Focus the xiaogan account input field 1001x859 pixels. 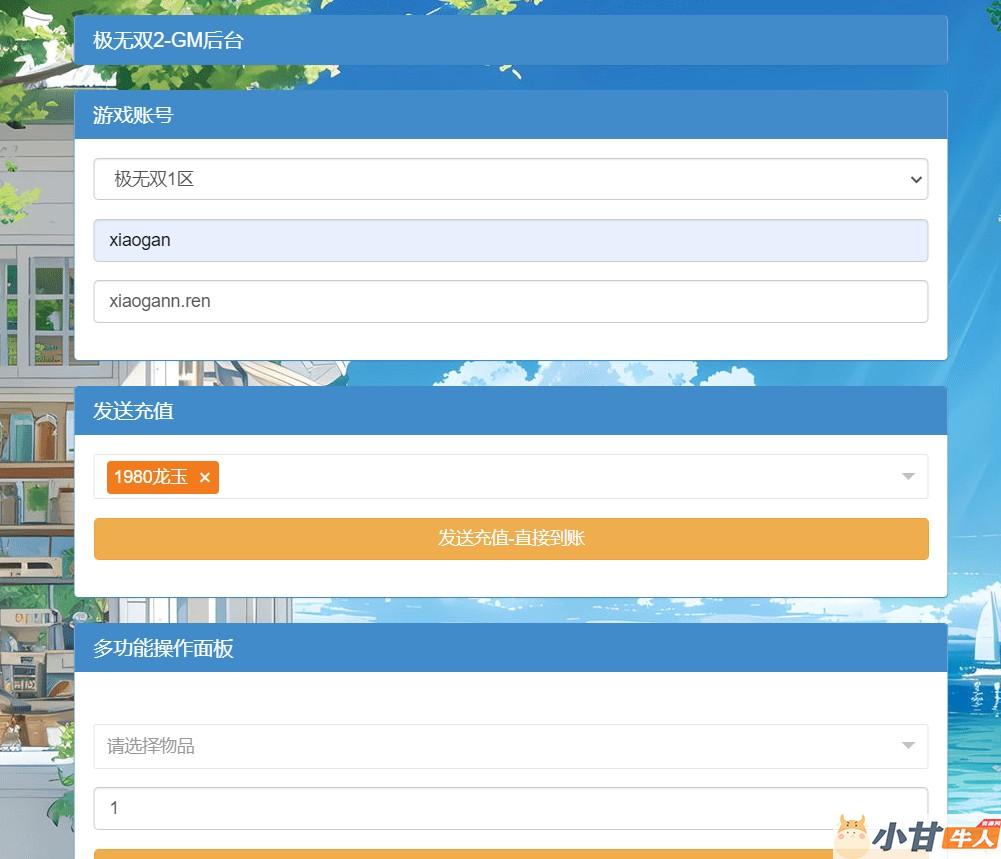510,241
